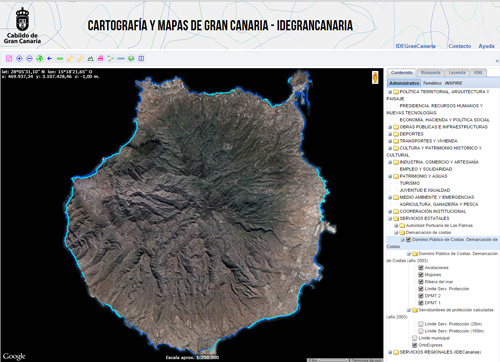The height and width of the screenshot is (362, 500).
Task: Open the Contacto link
Action: click(x=460, y=46)
